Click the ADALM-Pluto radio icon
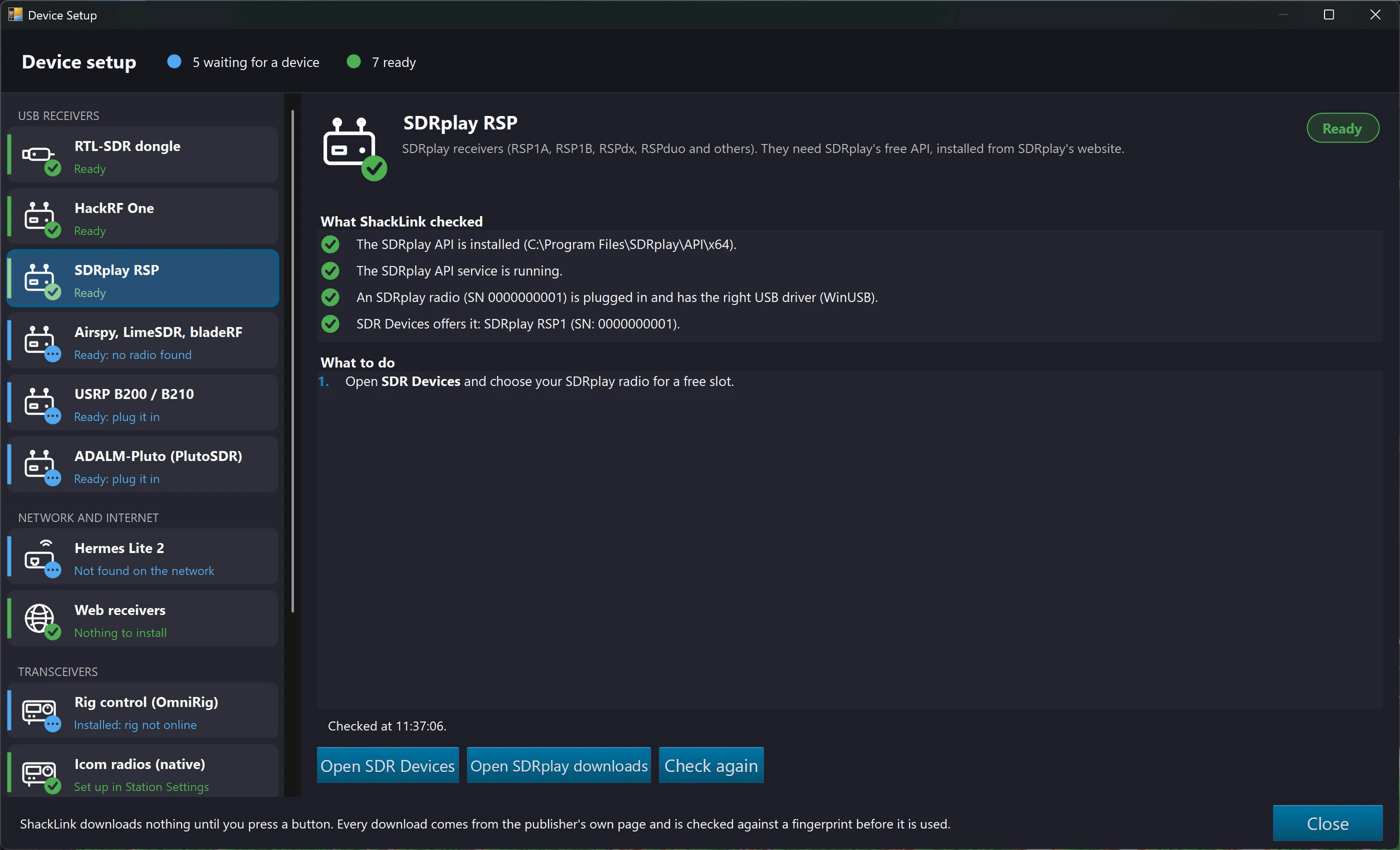The image size is (1400, 850). point(41,467)
